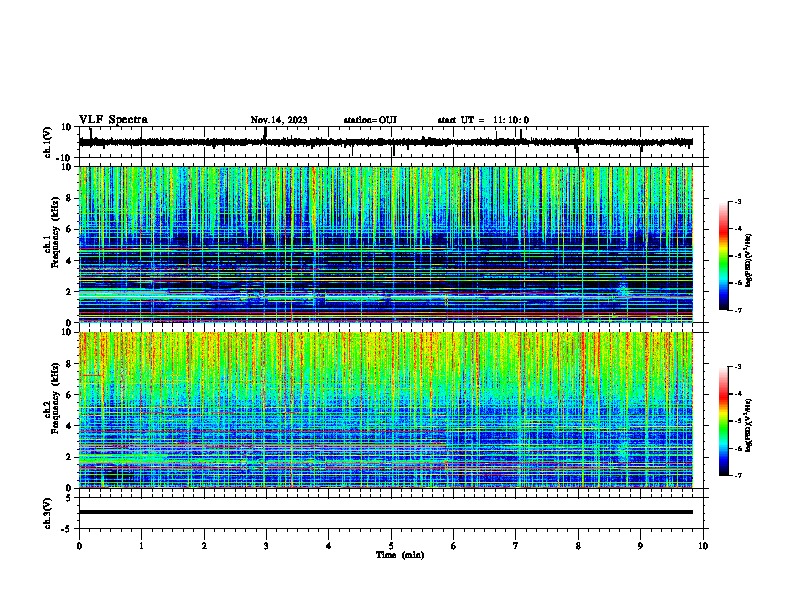The height and width of the screenshot is (612, 792).
Task: Click tick label 6 on the Time axis
Action: (x=454, y=546)
